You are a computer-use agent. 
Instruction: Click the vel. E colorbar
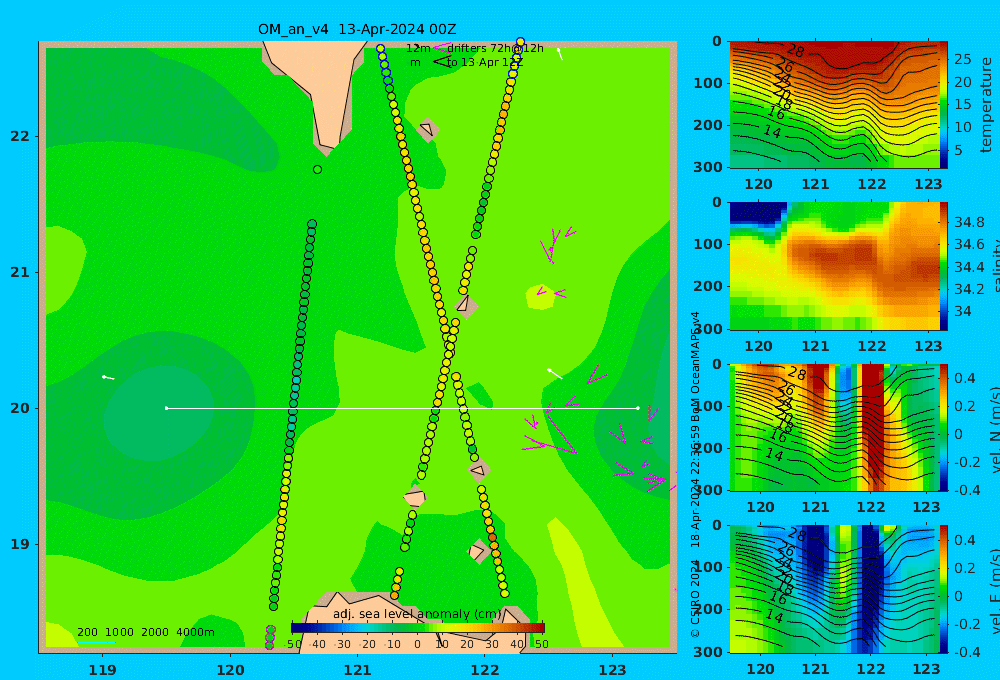pos(944,589)
